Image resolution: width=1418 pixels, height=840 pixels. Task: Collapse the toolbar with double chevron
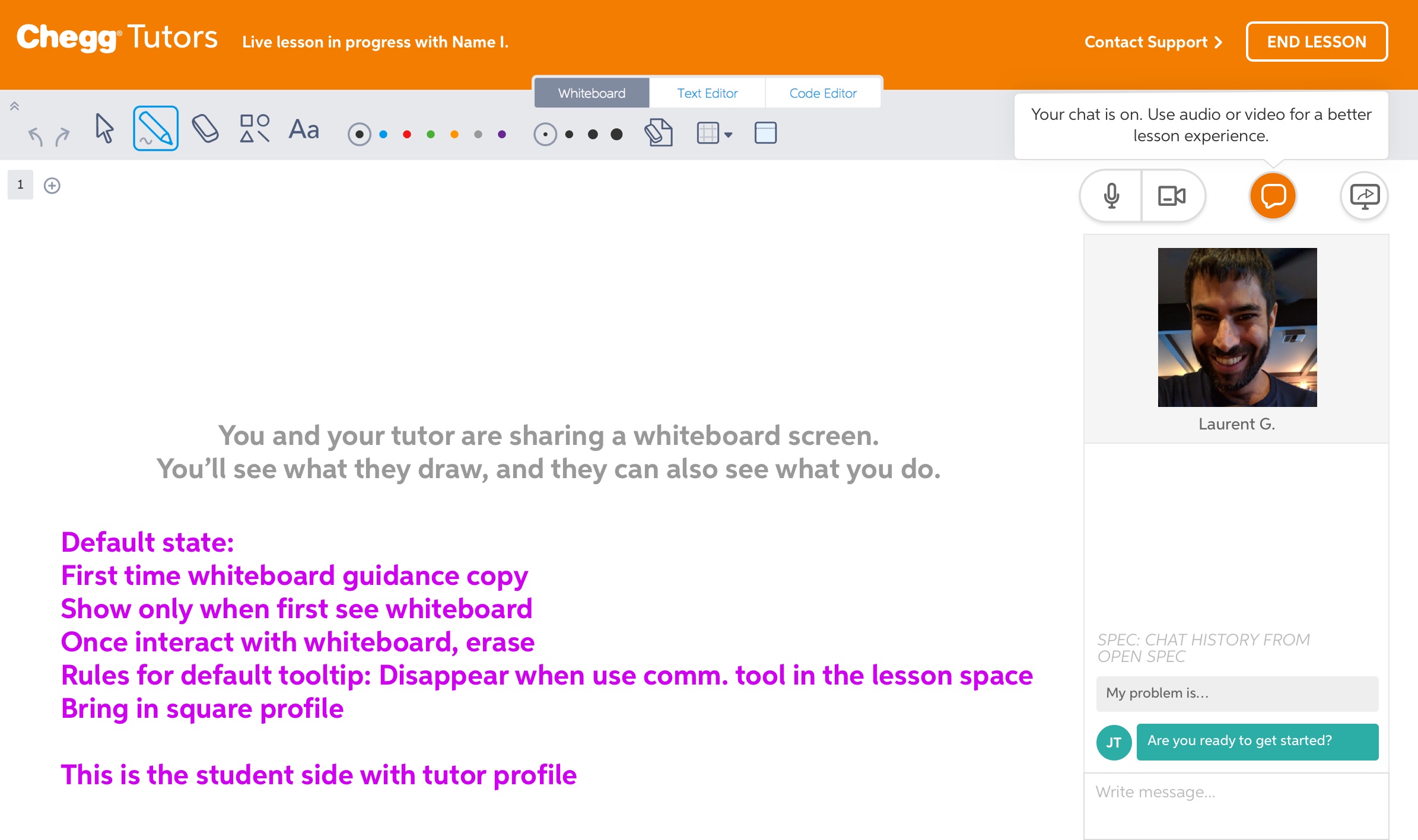click(14, 106)
